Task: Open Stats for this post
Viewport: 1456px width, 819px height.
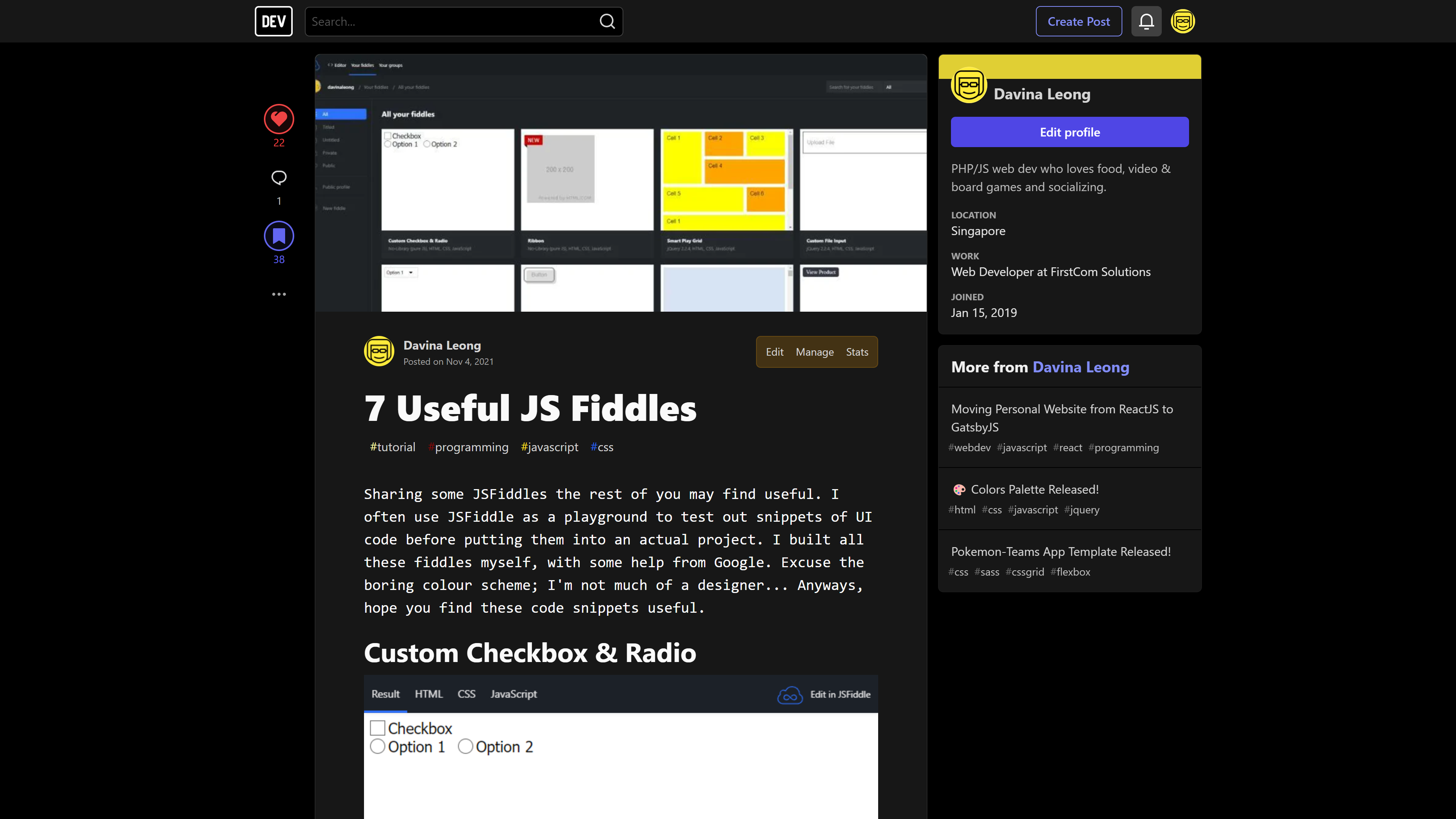Action: point(857,351)
